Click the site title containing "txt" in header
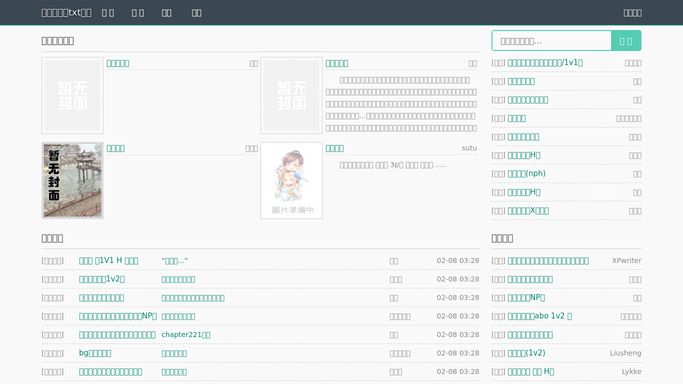The width and height of the screenshot is (683, 384). [66, 13]
